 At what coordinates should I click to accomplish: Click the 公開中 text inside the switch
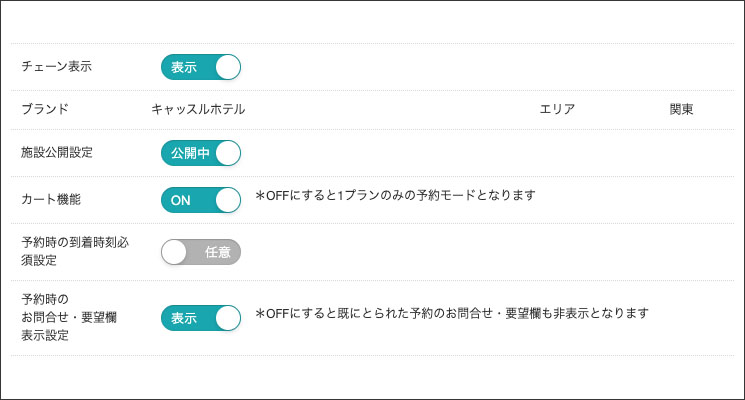point(190,153)
